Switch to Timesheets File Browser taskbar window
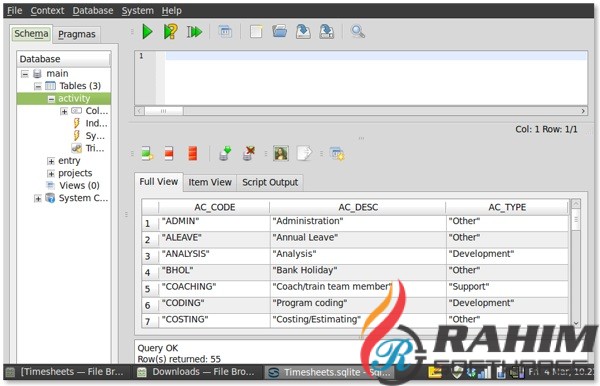 67,372
